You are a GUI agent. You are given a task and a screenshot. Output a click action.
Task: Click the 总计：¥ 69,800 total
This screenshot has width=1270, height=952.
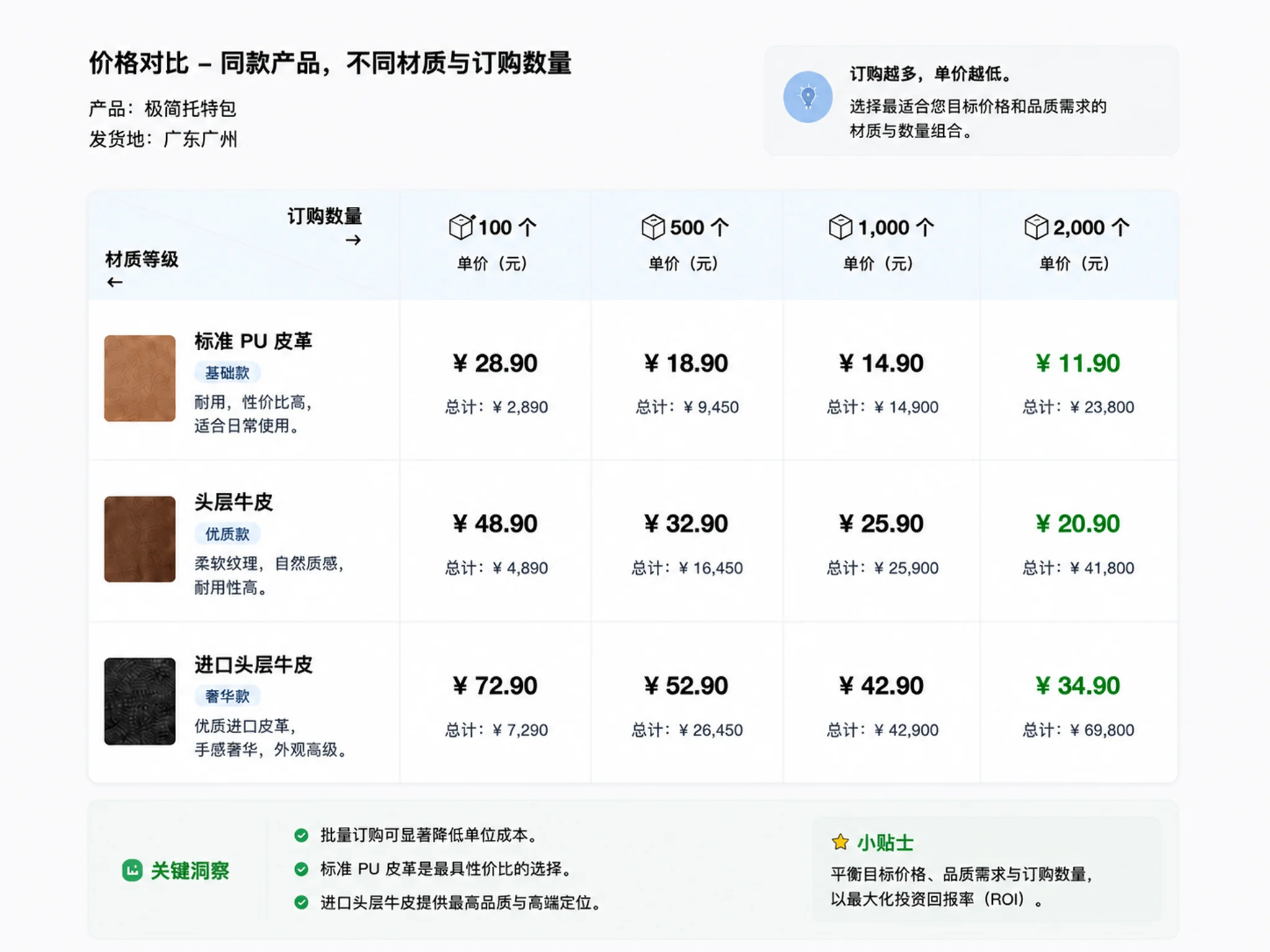[1078, 730]
